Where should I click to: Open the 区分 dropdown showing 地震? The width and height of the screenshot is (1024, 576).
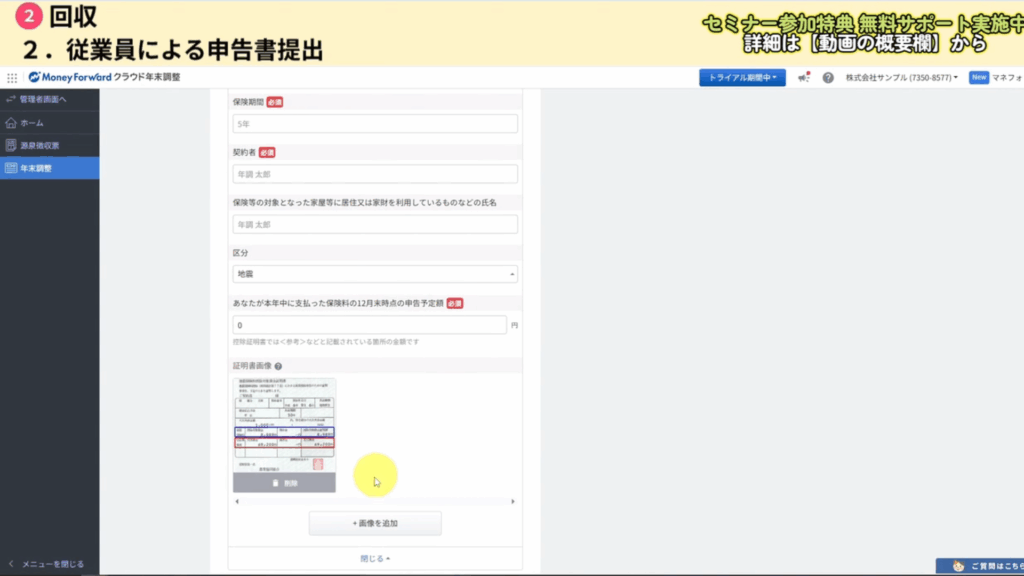[x=375, y=274]
